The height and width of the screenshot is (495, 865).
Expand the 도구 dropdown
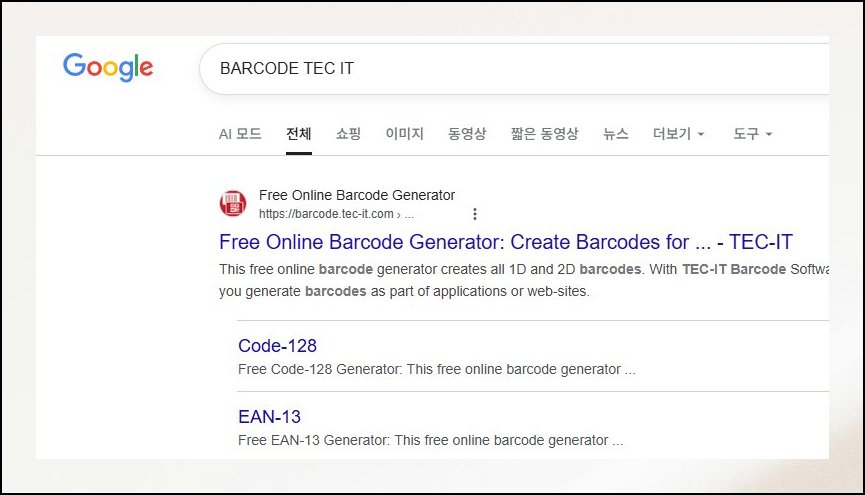click(752, 134)
